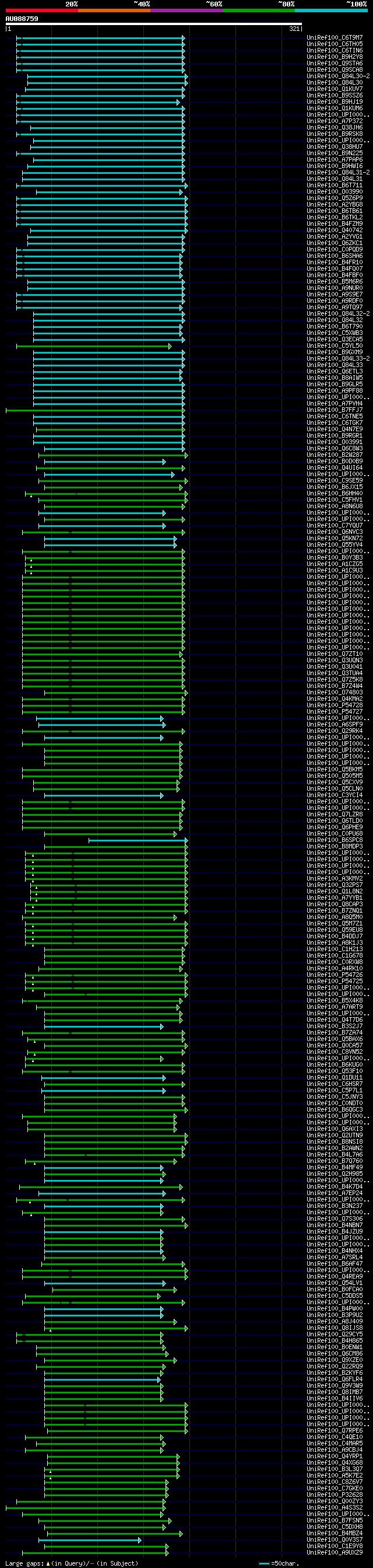Click the UniRef100_A3KMV2 label
The width and height of the screenshot is (373, 1568).
(335, 878)
